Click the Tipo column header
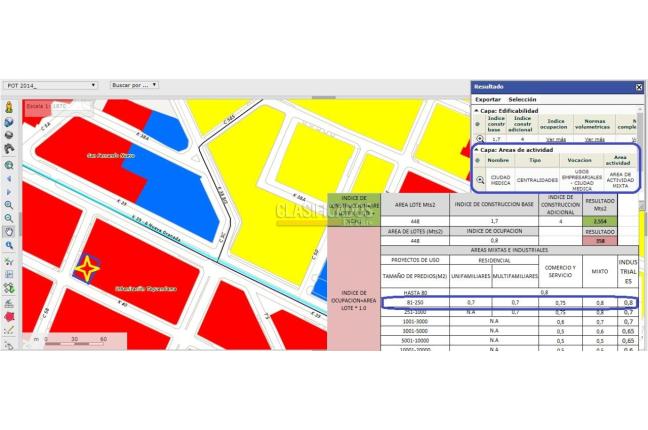This screenshot has width=648, height=430. (x=535, y=160)
